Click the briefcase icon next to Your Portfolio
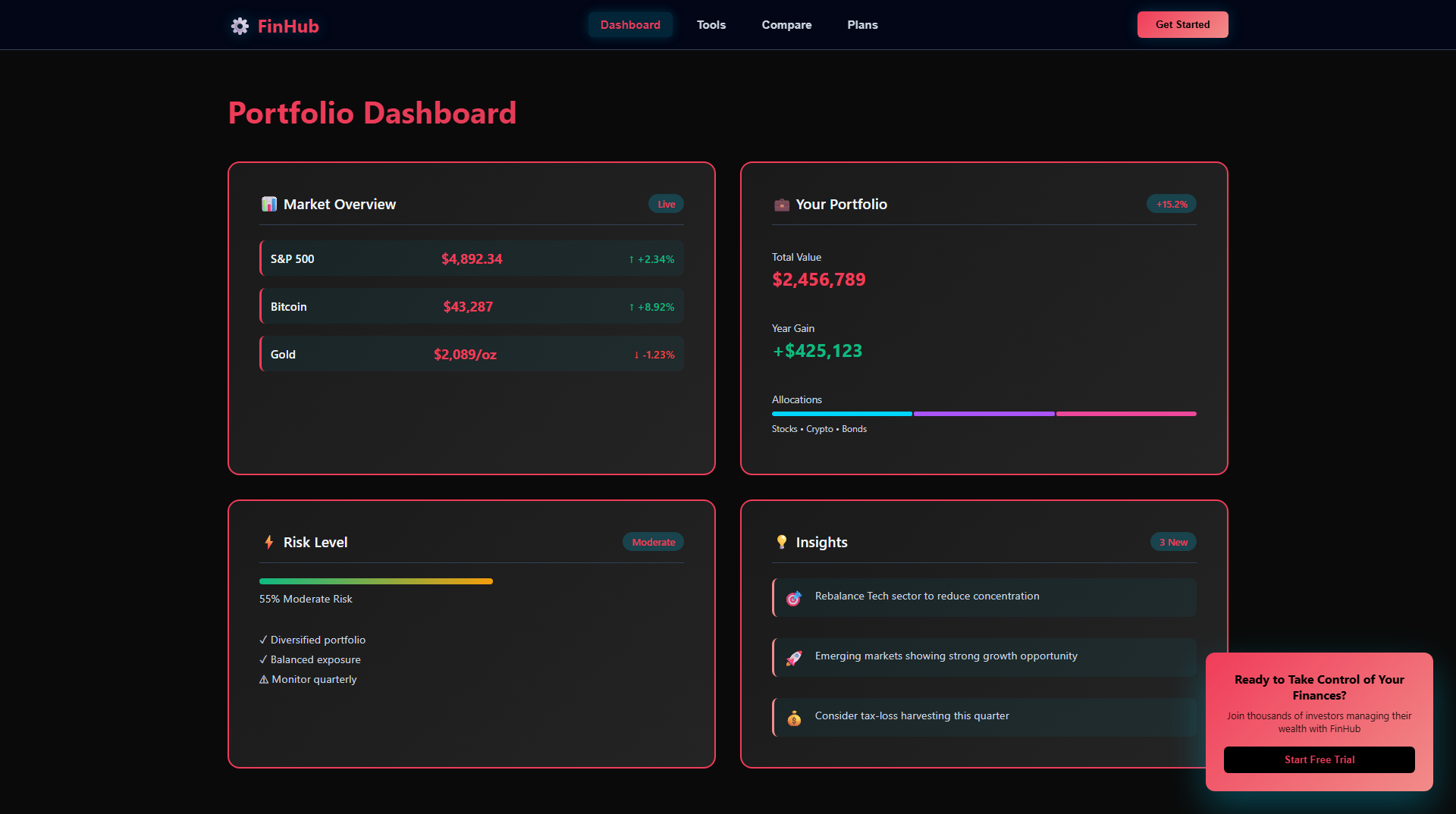This screenshot has width=1456, height=814. pos(781,204)
